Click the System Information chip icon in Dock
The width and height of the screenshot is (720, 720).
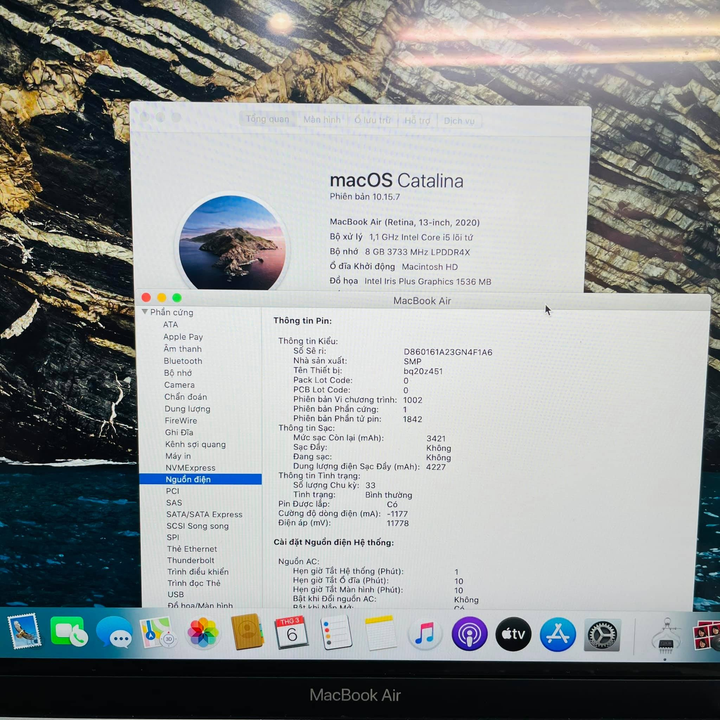(x=665, y=636)
